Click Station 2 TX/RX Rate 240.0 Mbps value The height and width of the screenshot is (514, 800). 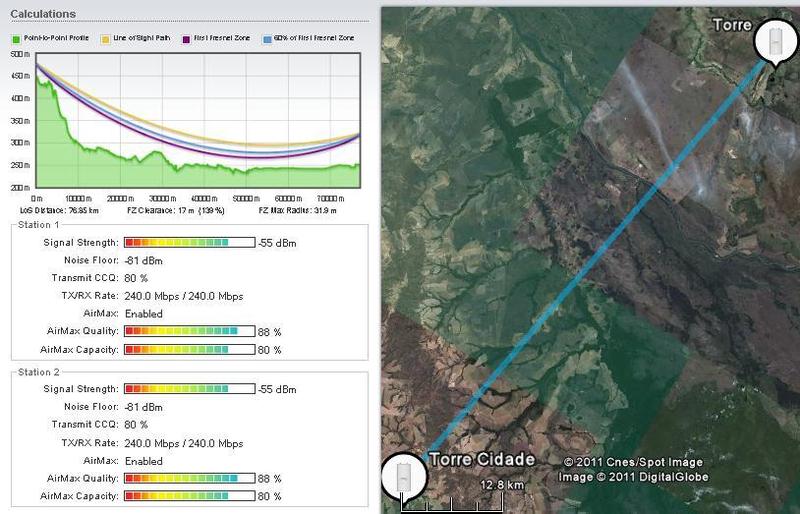point(184,444)
